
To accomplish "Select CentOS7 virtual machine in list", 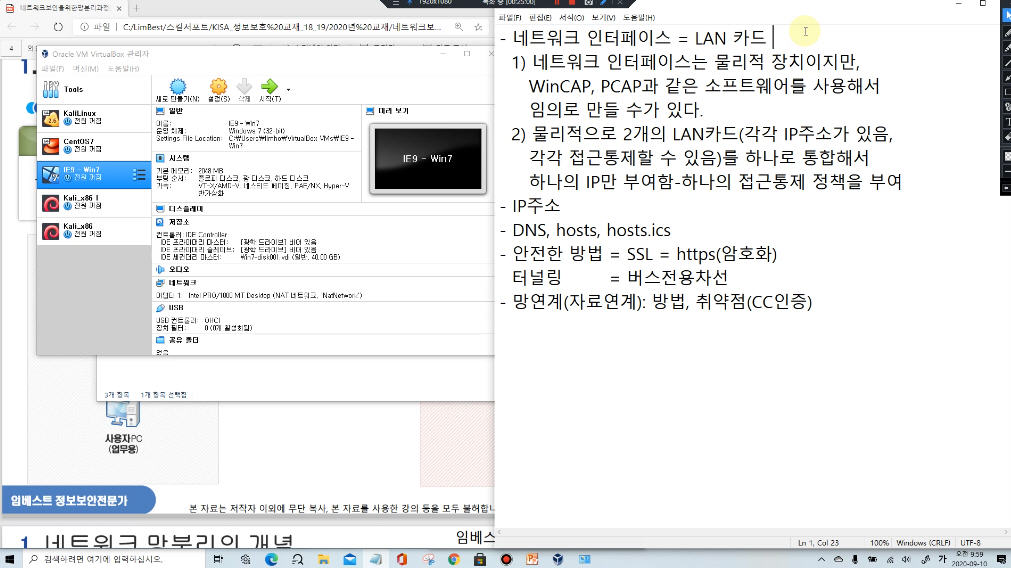I will coord(94,146).
